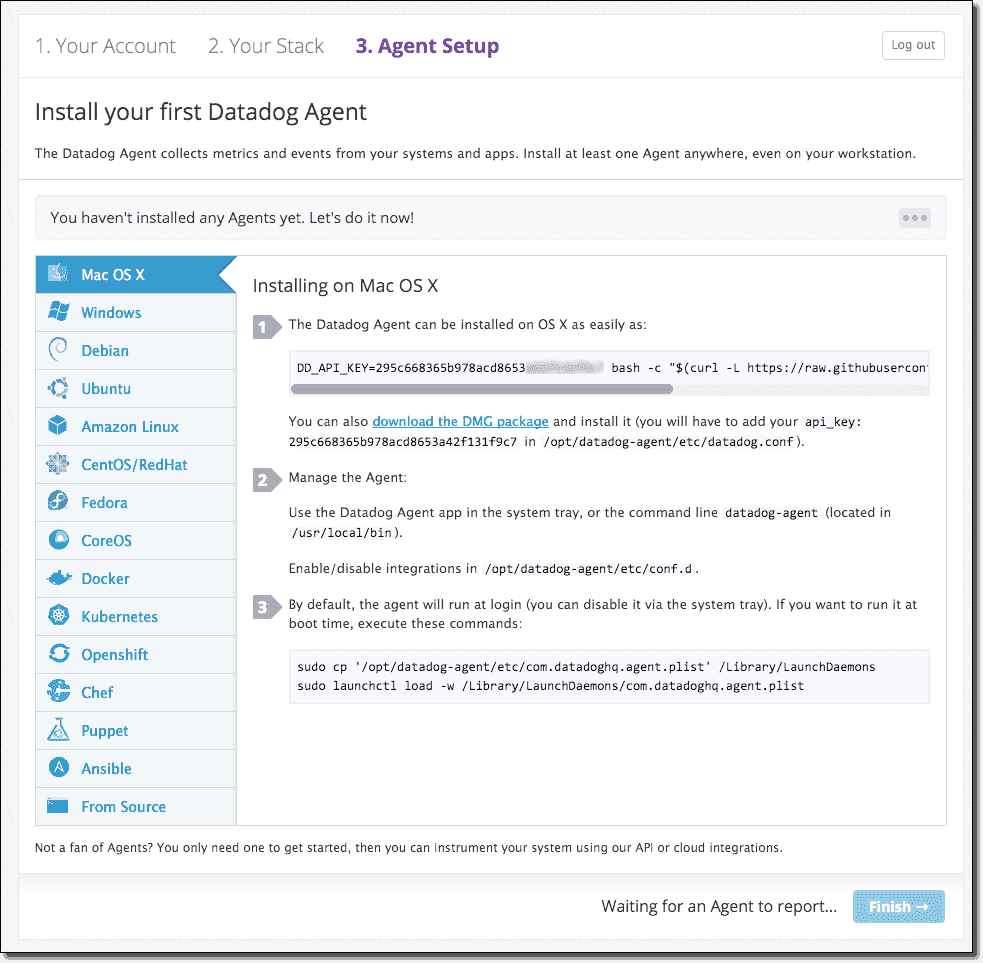The image size is (983, 963).
Task: Select Docker from the platform sidebar
Action: [x=105, y=578]
